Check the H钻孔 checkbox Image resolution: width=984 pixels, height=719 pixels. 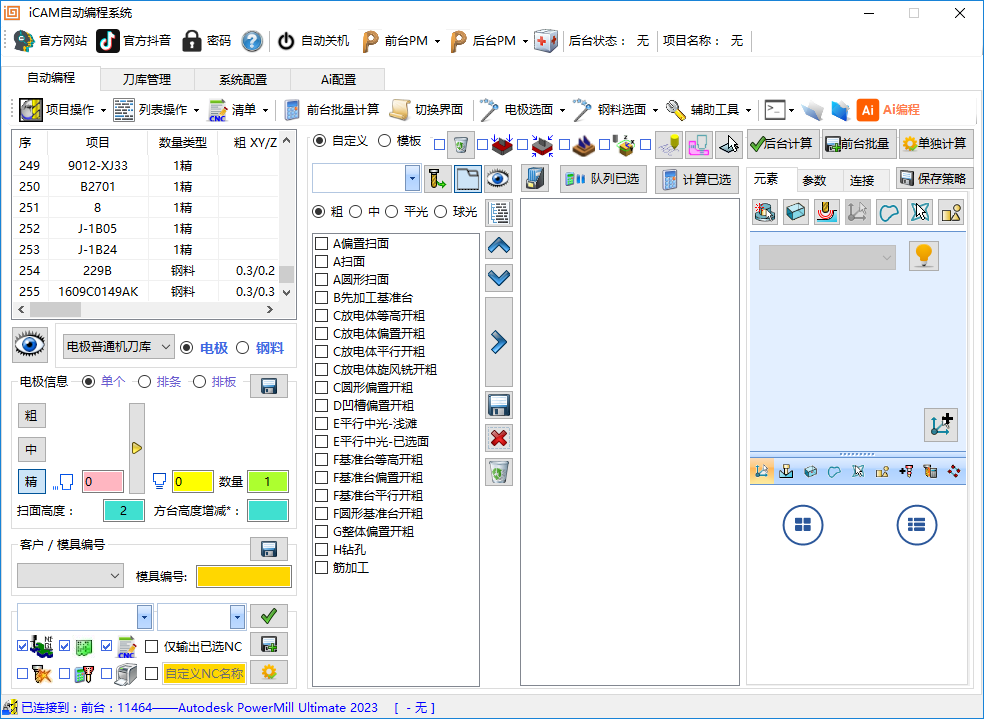tap(321, 550)
